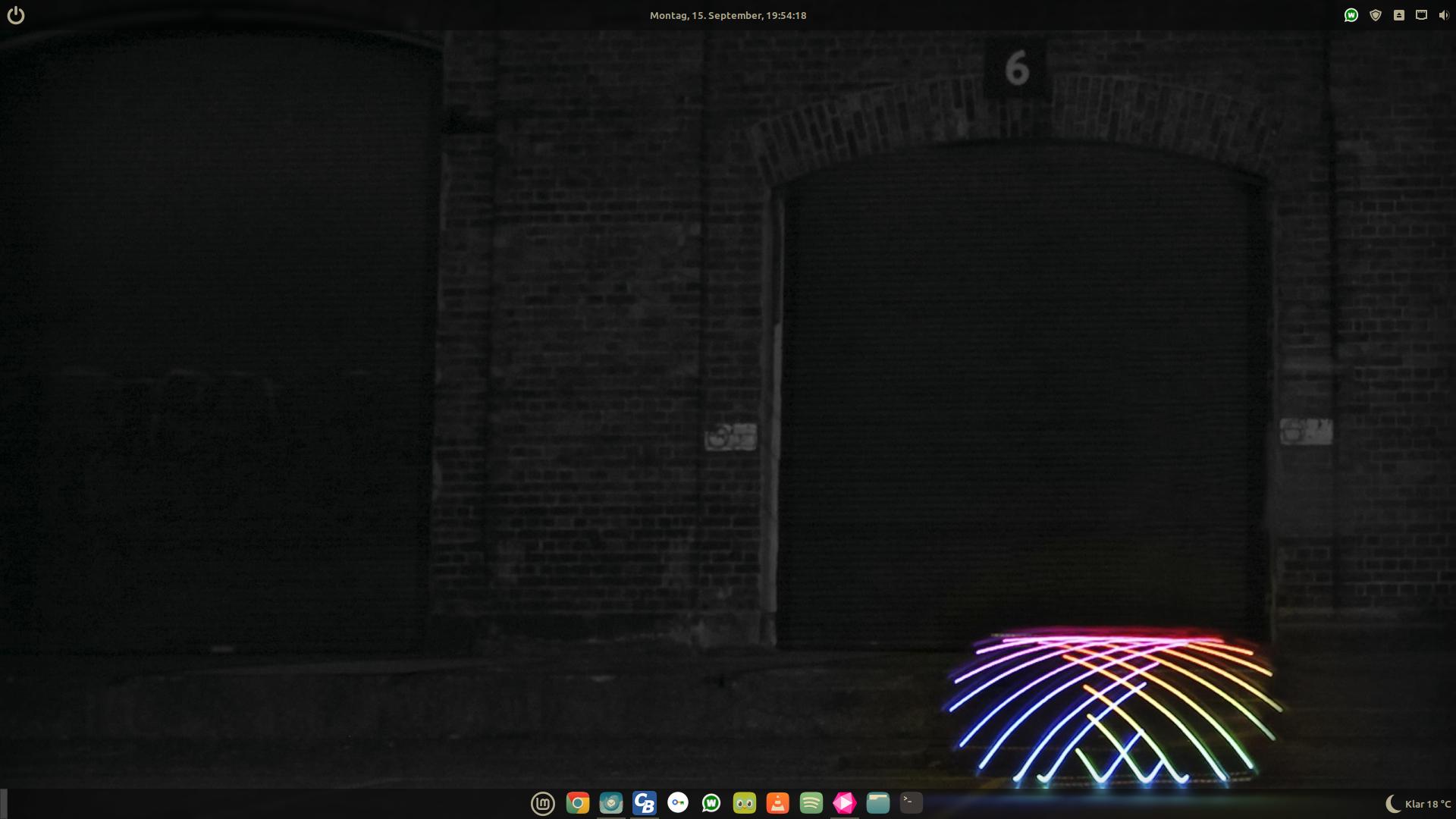1456x819 pixels.
Task: Open the pink play-button media app
Action: pyautogui.click(x=845, y=803)
